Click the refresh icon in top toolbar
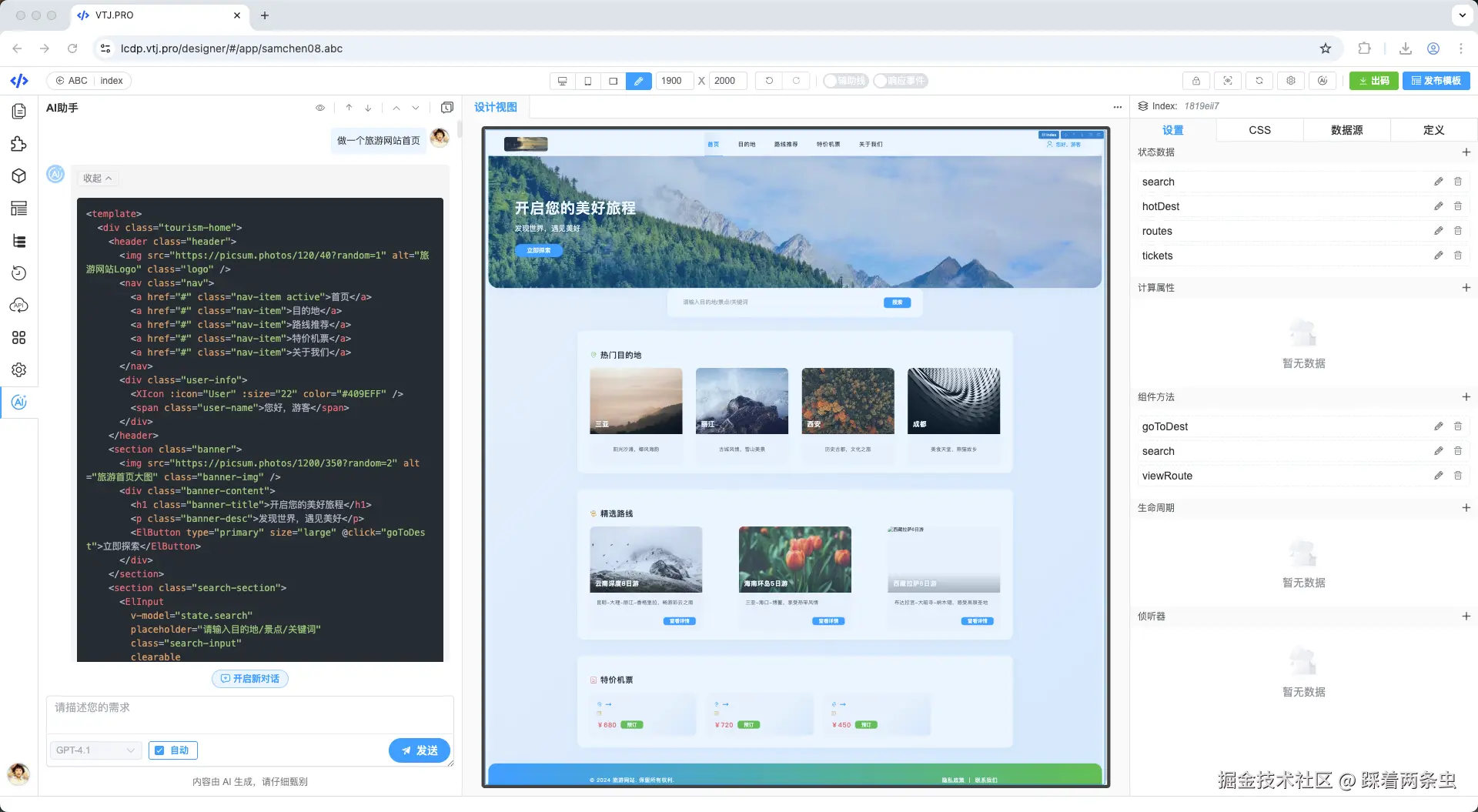The width and height of the screenshot is (1478, 812). click(1259, 81)
